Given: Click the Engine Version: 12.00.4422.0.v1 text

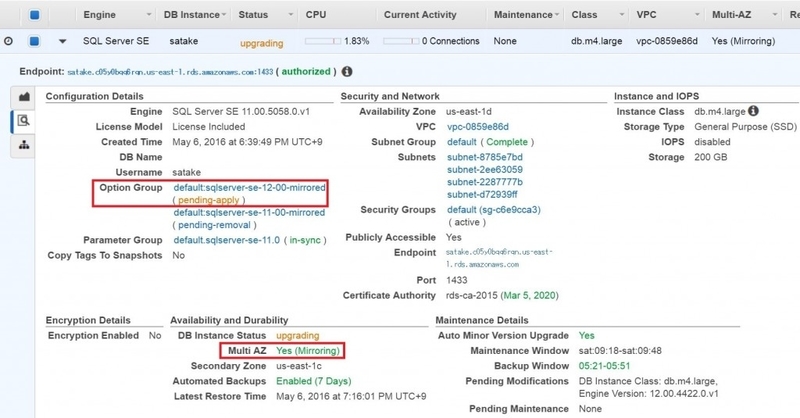Looking at the screenshot, I should point(648,394).
